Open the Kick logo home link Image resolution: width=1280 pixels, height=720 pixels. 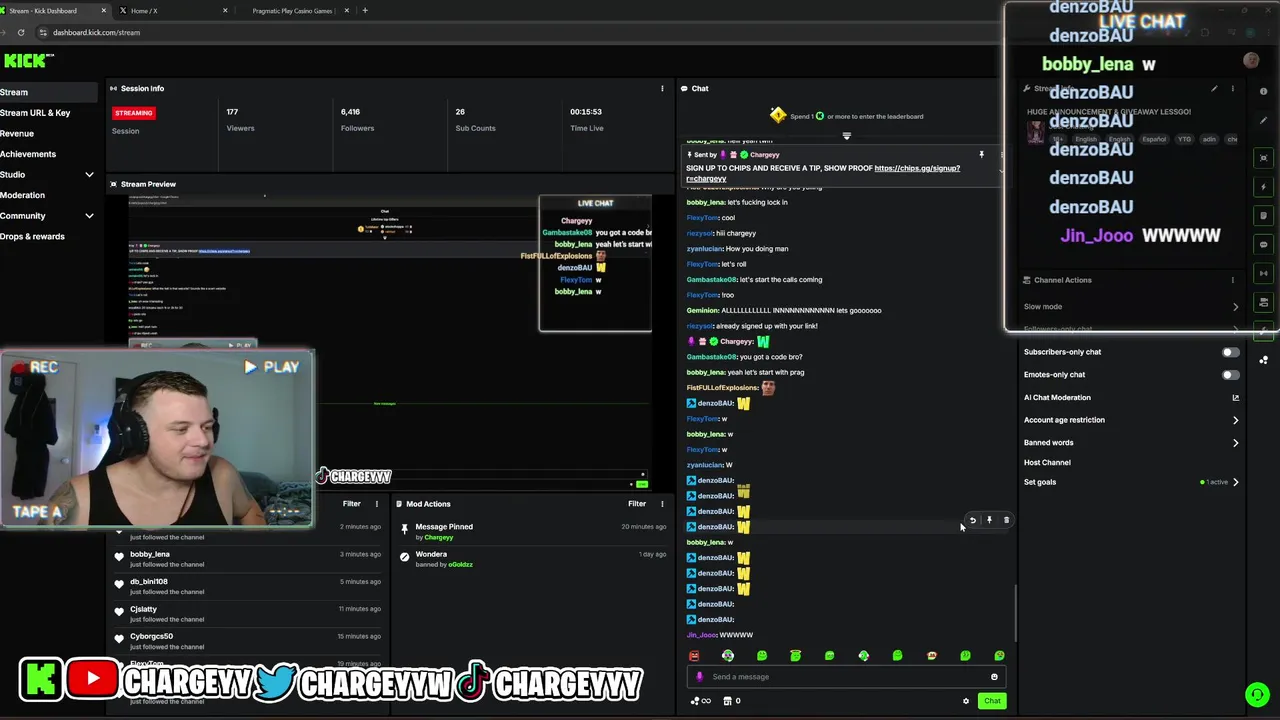click(24, 61)
